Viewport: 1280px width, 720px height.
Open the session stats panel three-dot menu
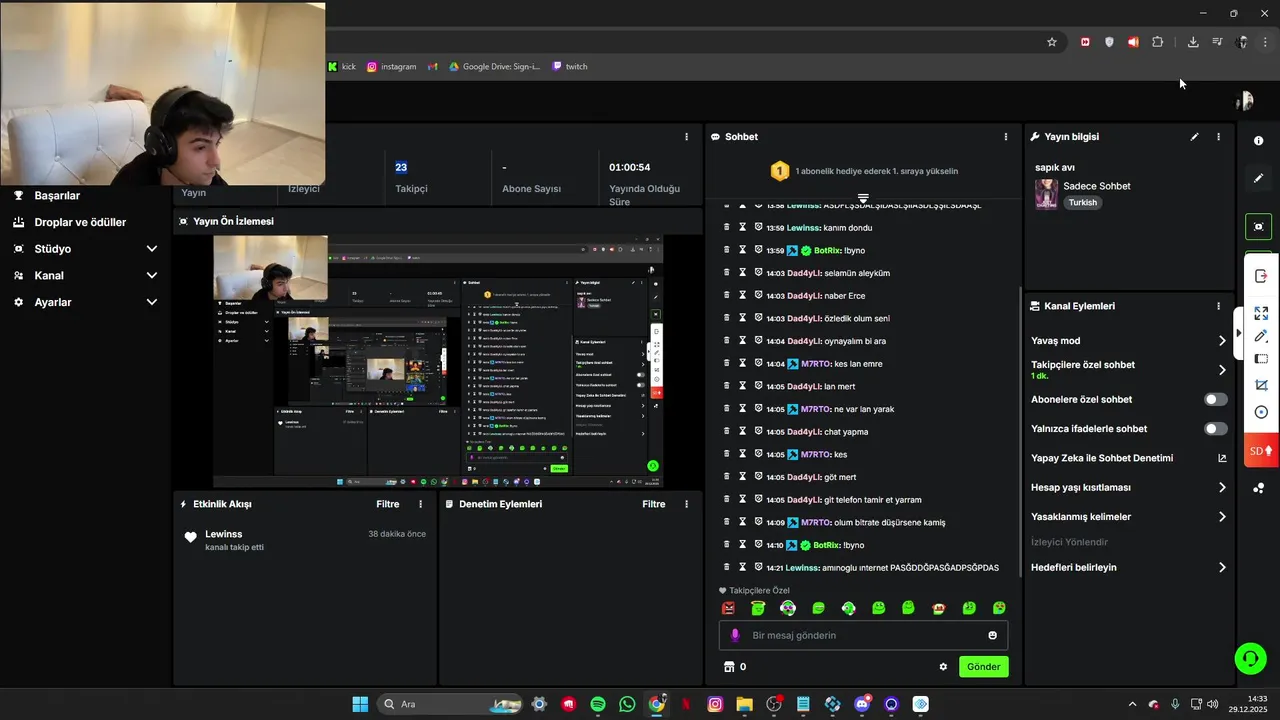[686, 137]
